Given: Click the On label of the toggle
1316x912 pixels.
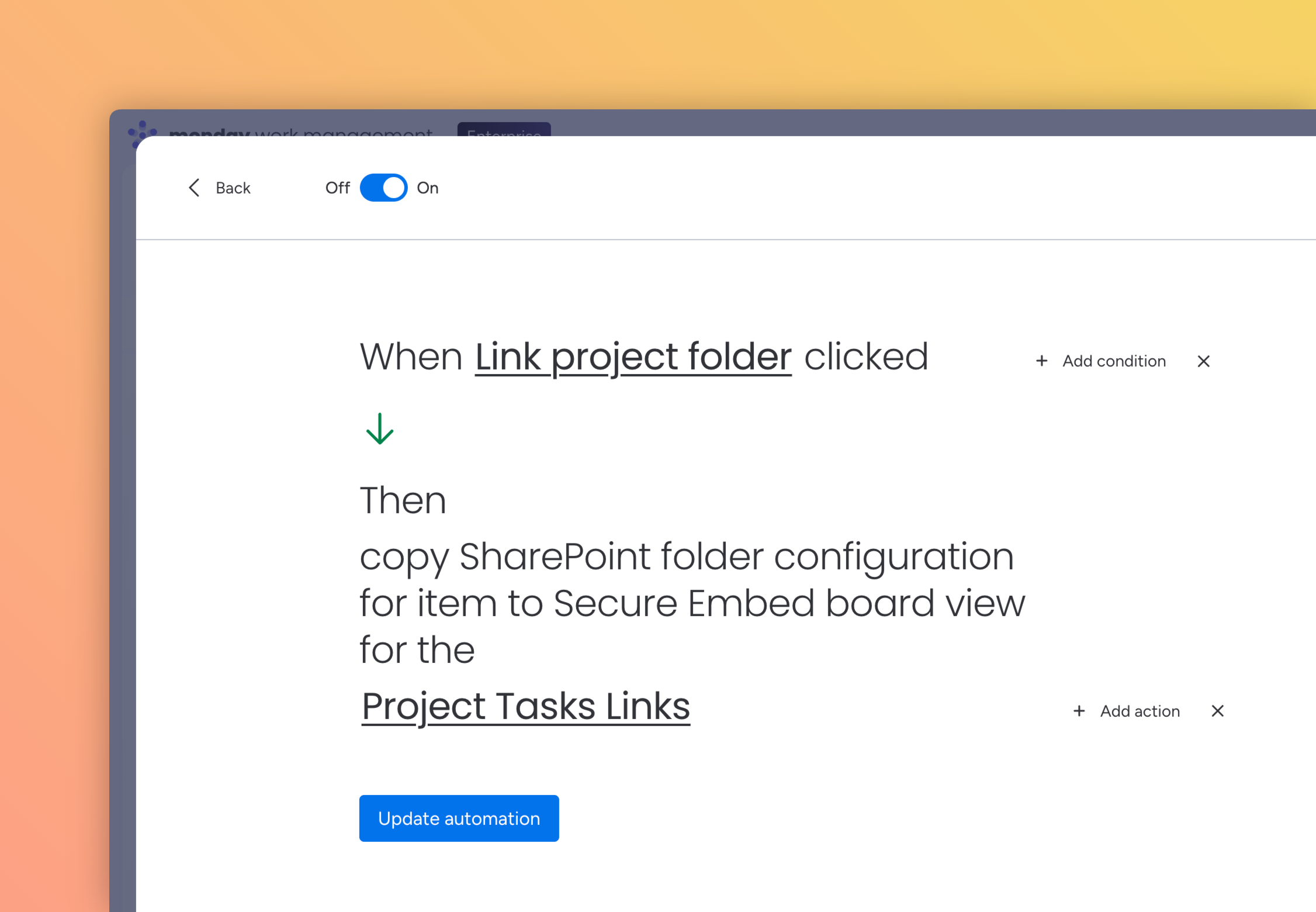Looking at the screenshot, I should point(427,188).
